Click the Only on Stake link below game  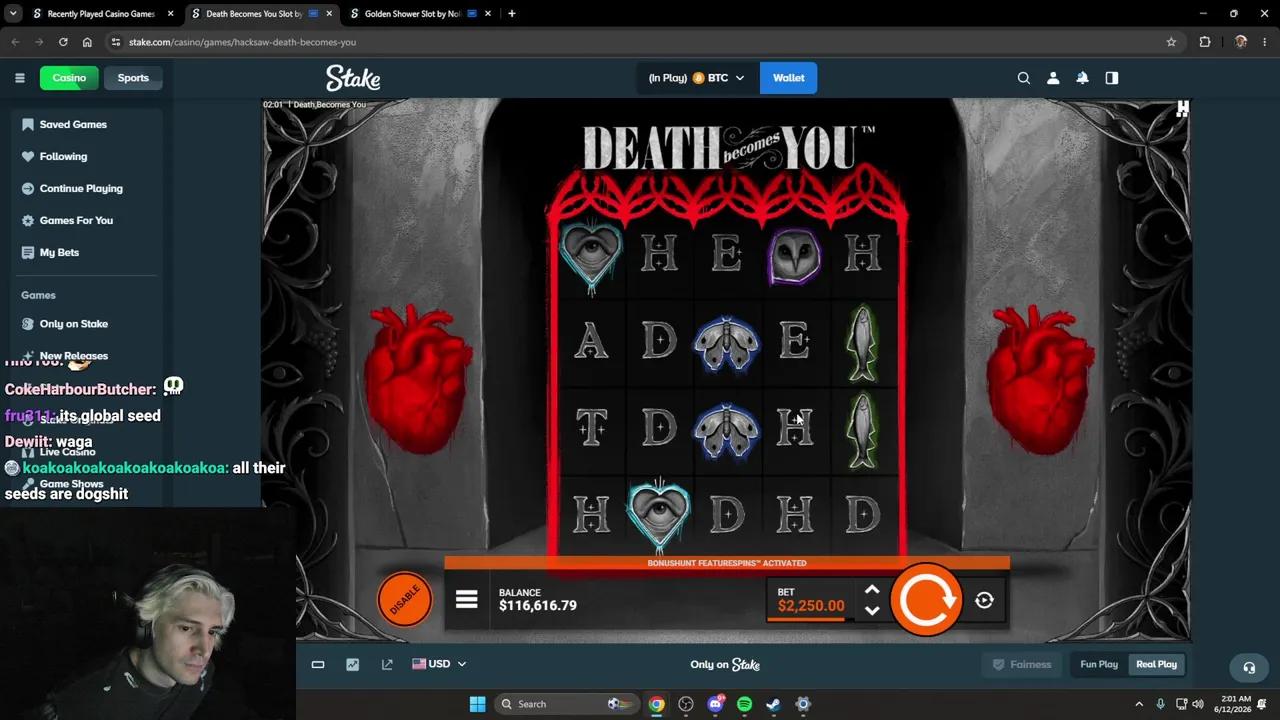[x=725, y=664]
